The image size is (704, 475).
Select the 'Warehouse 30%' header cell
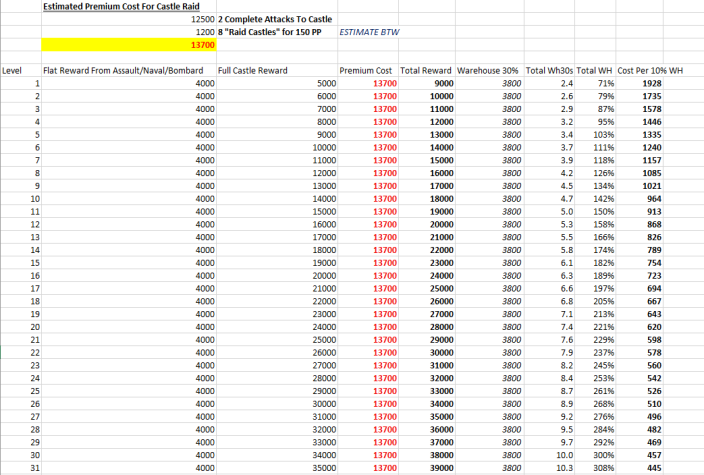[488, 70]
